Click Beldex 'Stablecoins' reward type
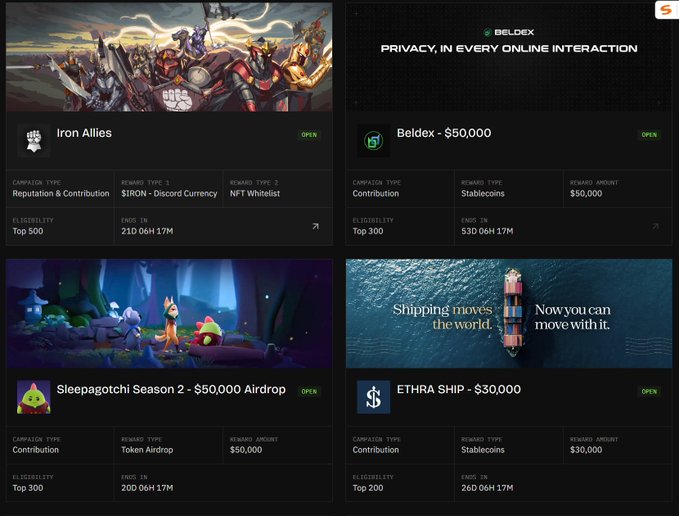The image size is (679, 516). tap(483, 194)
